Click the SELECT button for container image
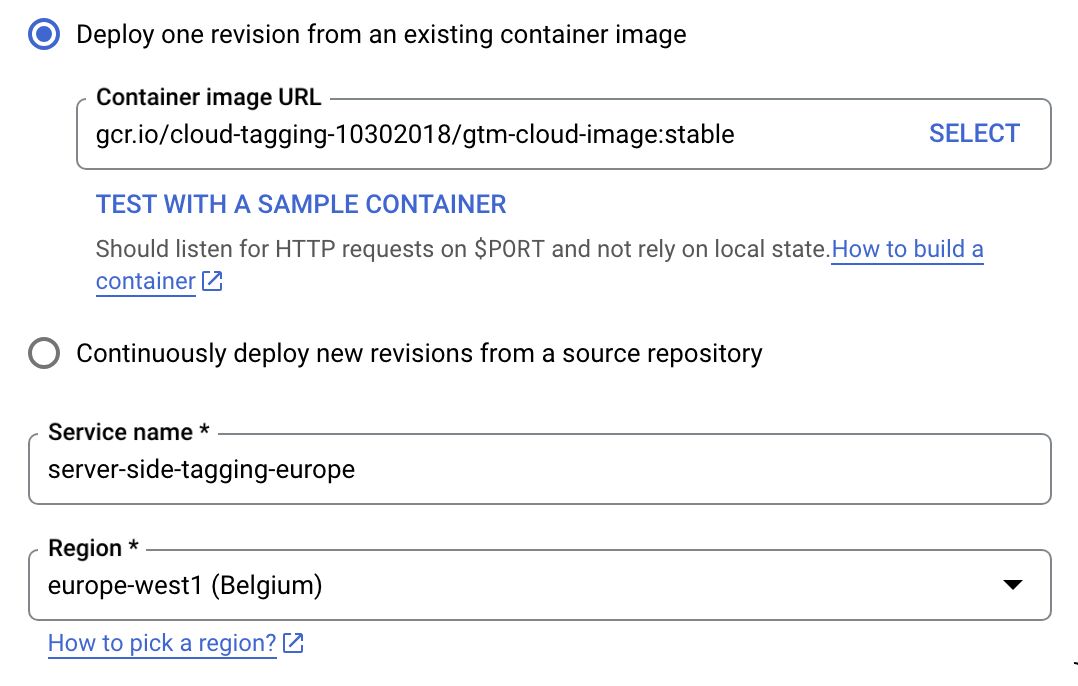Viewport: 1078px width, 686px height. [974, 133]
